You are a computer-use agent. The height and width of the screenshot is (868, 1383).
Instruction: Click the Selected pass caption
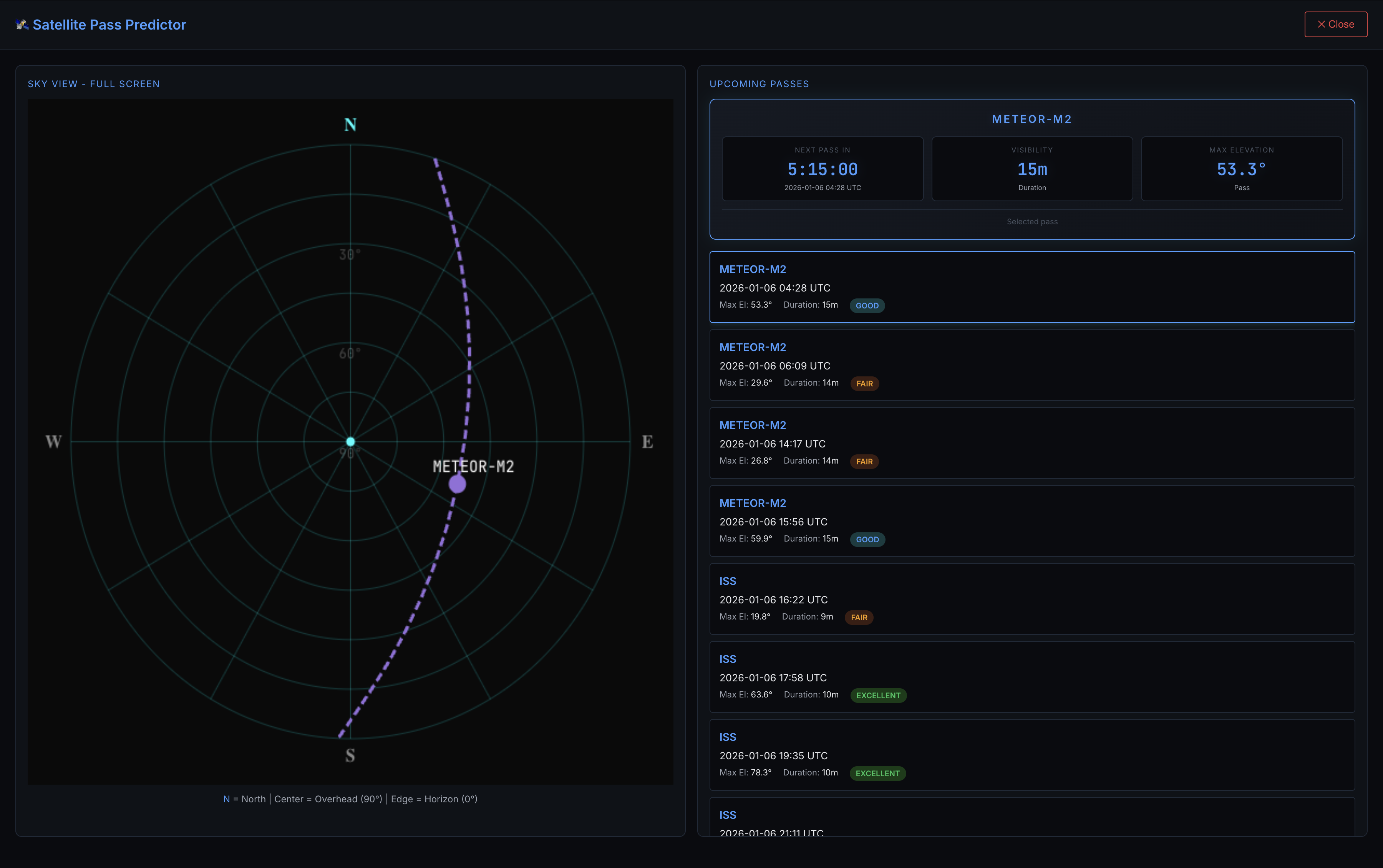pyautogui.click(x=1031, y=222)
